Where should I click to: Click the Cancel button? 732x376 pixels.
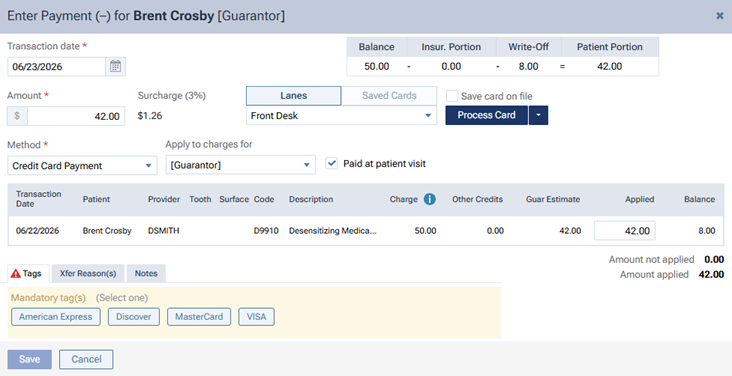pyautogui.click(x=86, y=359)
